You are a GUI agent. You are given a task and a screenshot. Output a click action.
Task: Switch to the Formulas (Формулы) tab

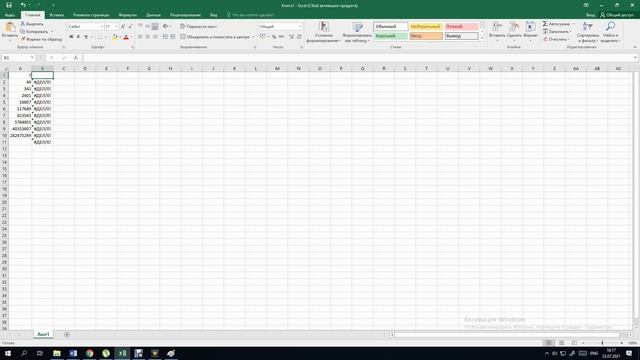[x=127, y=15]
